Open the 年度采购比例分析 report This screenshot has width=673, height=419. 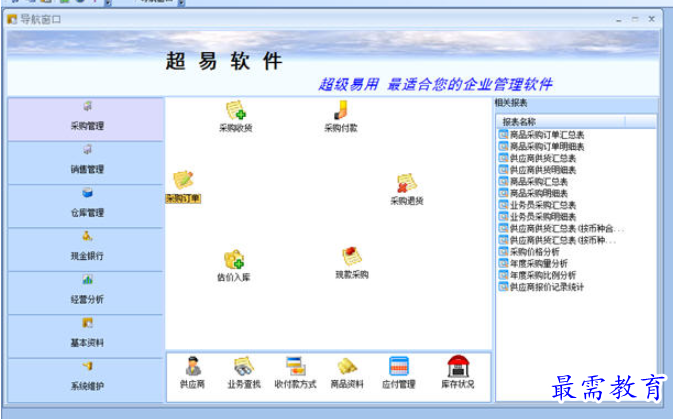(x=537, y=275)
